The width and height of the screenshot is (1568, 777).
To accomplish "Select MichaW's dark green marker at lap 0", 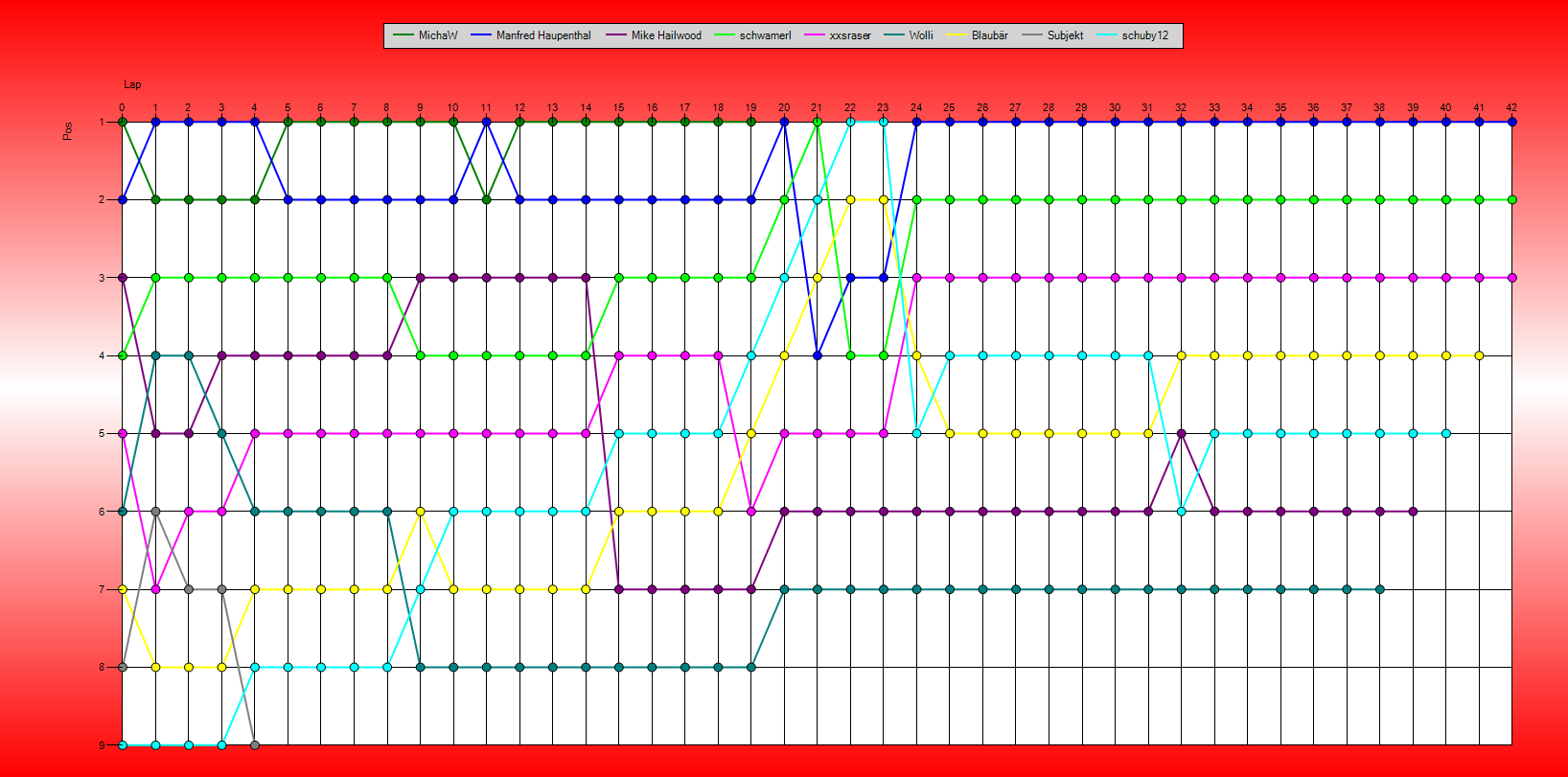I will click(x=123, y=122).
